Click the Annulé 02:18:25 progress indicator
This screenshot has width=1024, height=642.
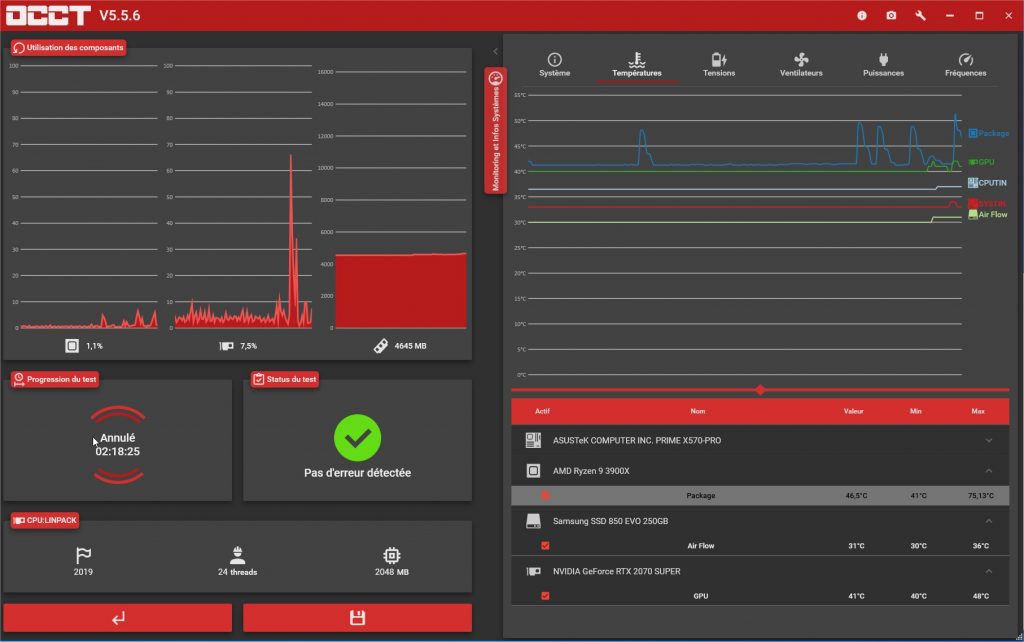(x=118, y=445)
